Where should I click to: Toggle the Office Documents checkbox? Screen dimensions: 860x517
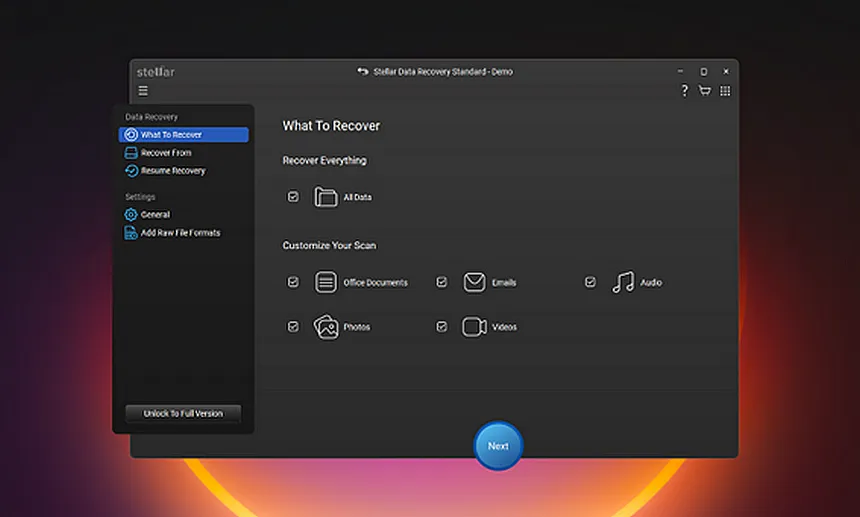pos(293,282)
